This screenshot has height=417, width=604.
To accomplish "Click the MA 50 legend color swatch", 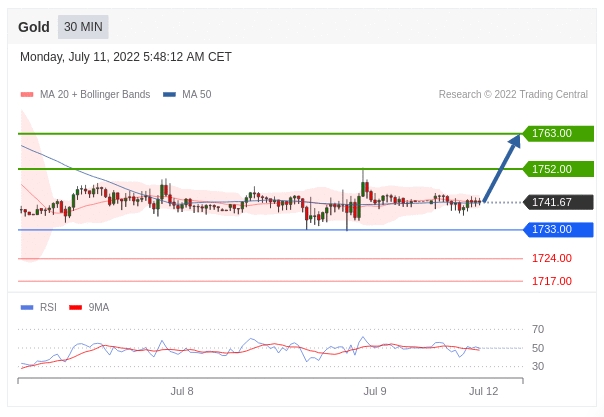I will pos(169,94).
